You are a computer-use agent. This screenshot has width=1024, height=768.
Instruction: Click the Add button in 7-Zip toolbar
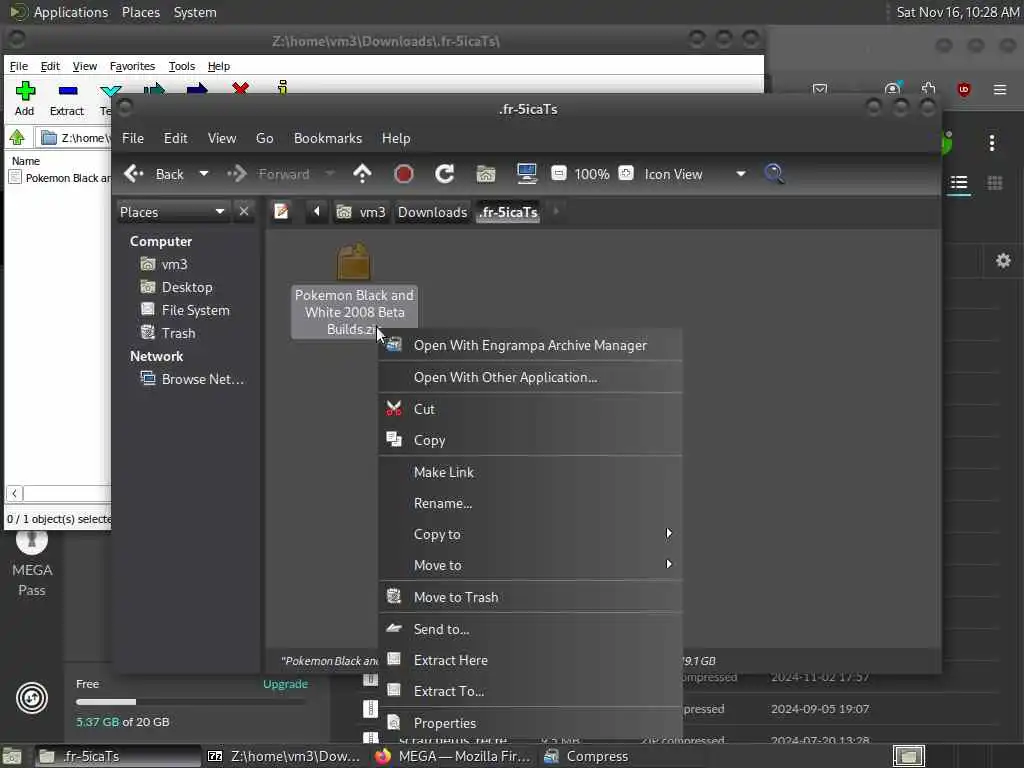point(25,99)
